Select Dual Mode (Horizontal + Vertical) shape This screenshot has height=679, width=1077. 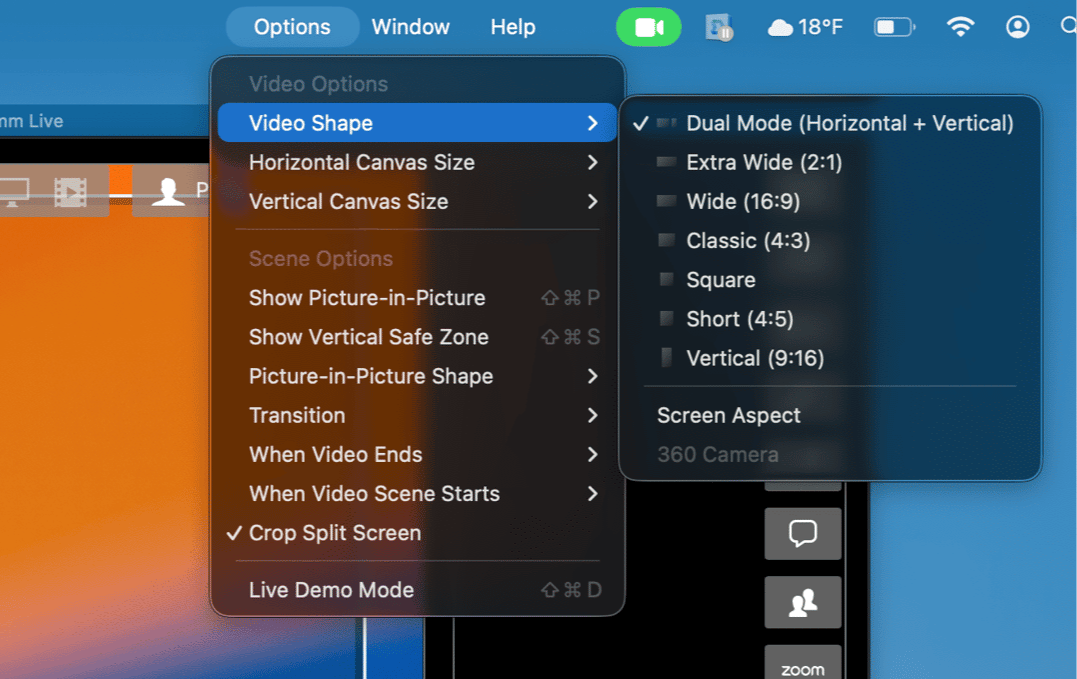tap(849, 123)
